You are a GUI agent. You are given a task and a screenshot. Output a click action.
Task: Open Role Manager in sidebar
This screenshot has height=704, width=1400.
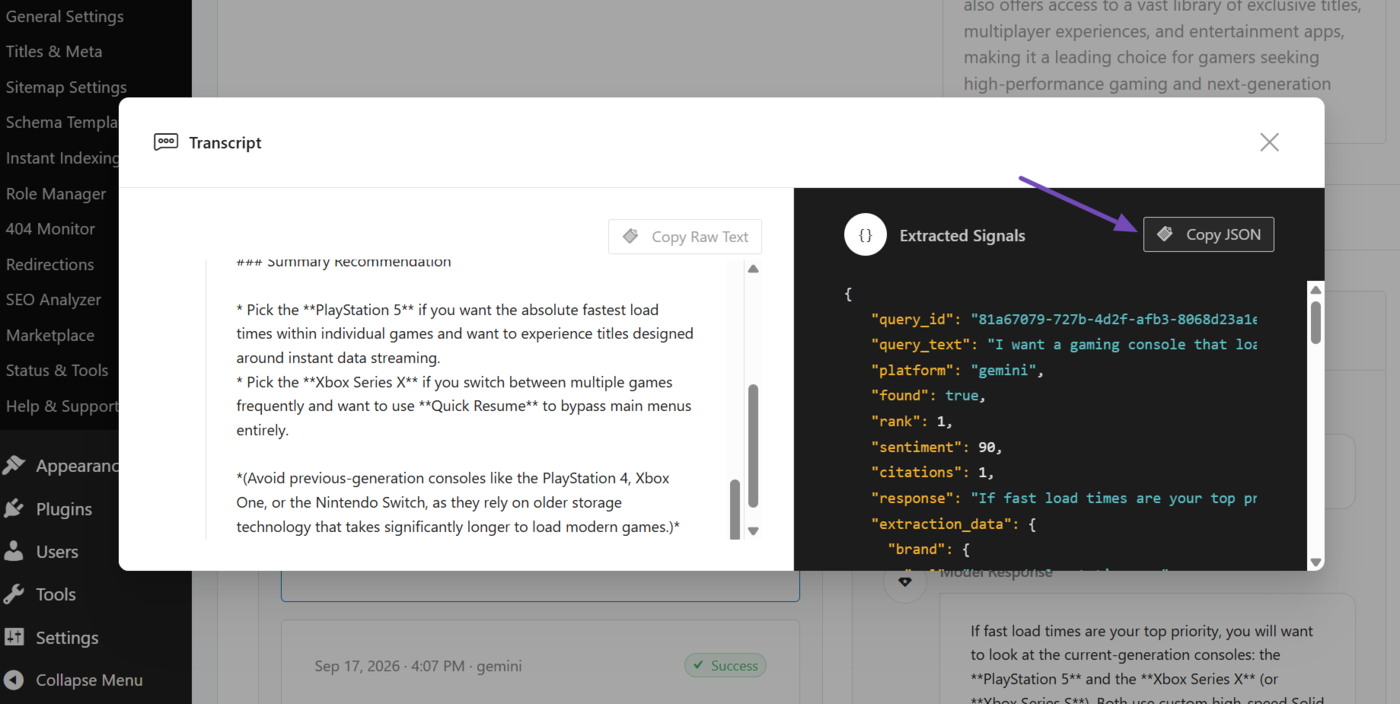[x=56, y=194]
